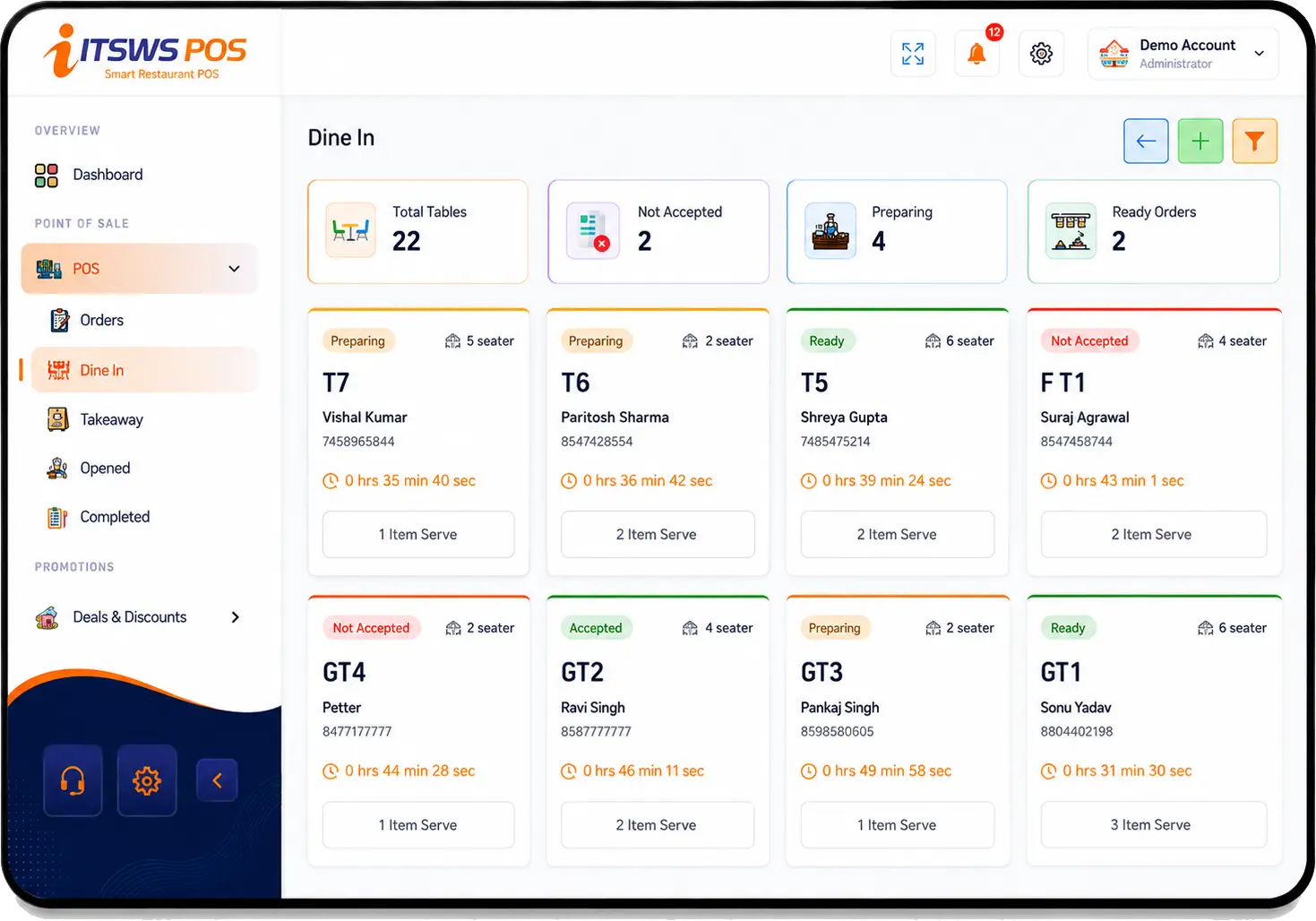Select customer name Vishal Kumar
This screenshot has height=921, width=1316.
click(365, 417)
